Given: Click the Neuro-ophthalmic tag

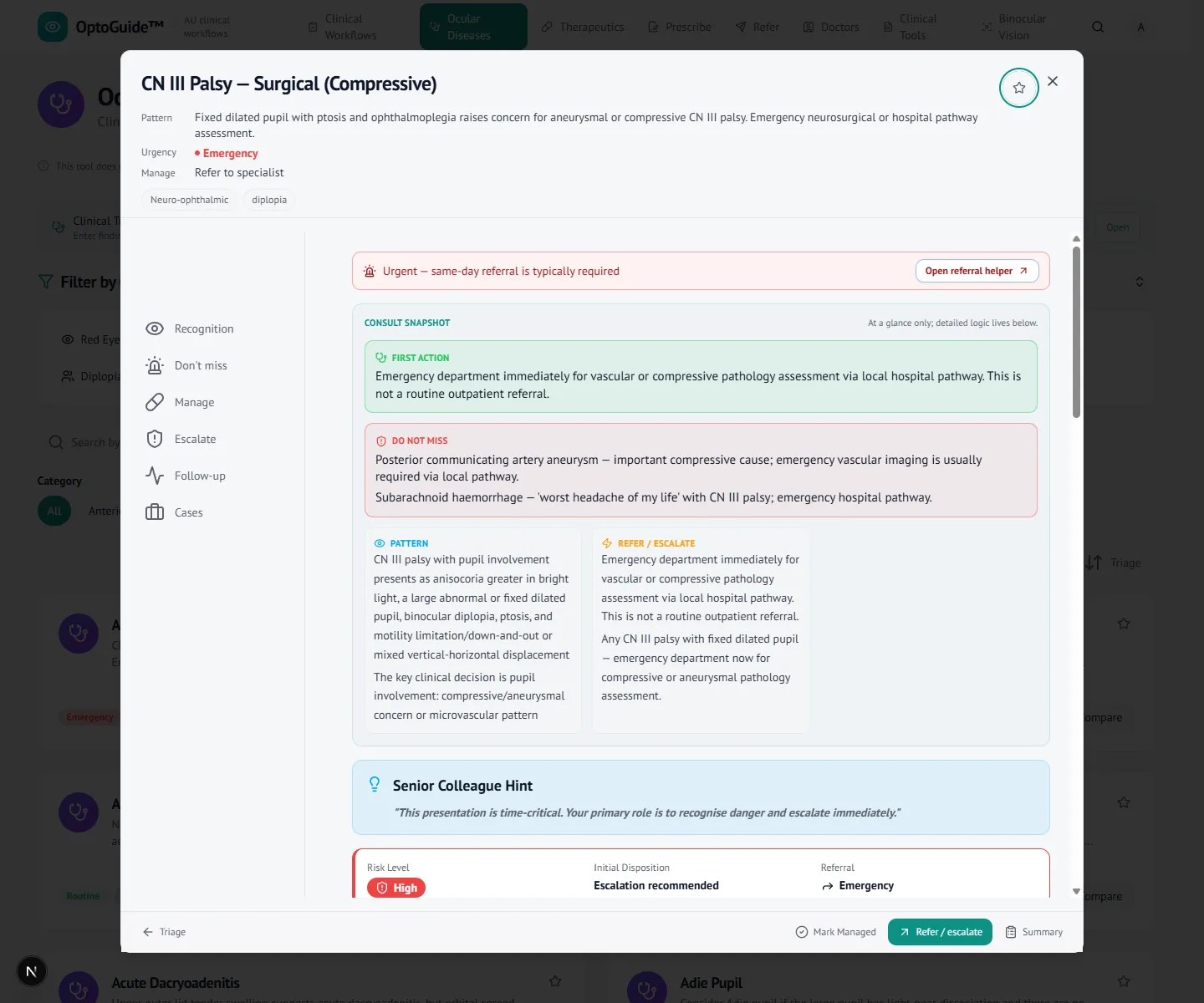Looking at the screenshot, I should pos(189,200).
